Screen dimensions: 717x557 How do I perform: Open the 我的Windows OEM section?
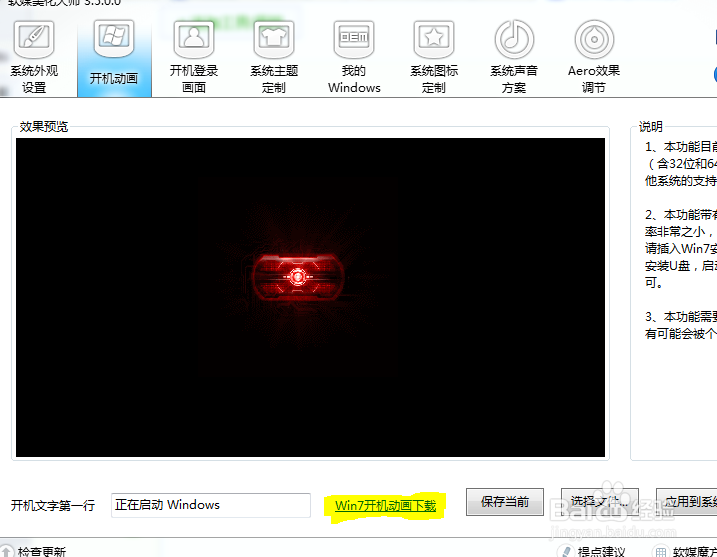coord(354,57)
